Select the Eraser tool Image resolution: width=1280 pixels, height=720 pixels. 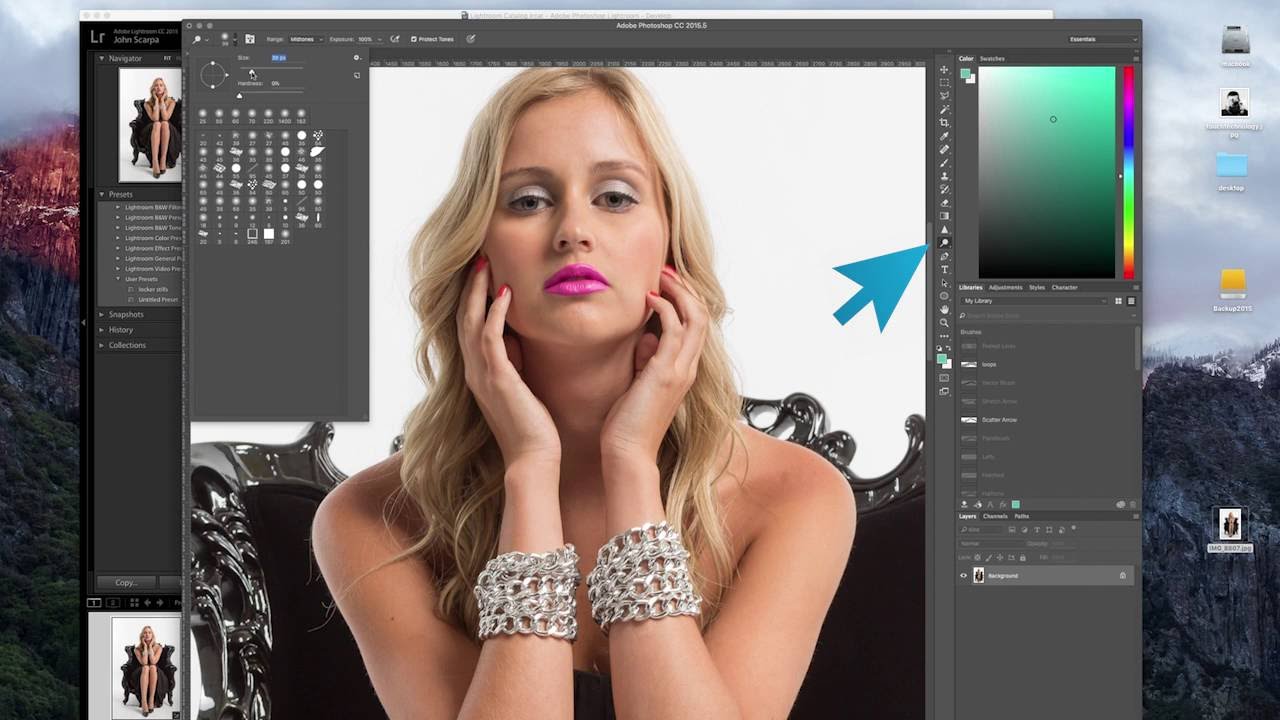coord(944,202)
